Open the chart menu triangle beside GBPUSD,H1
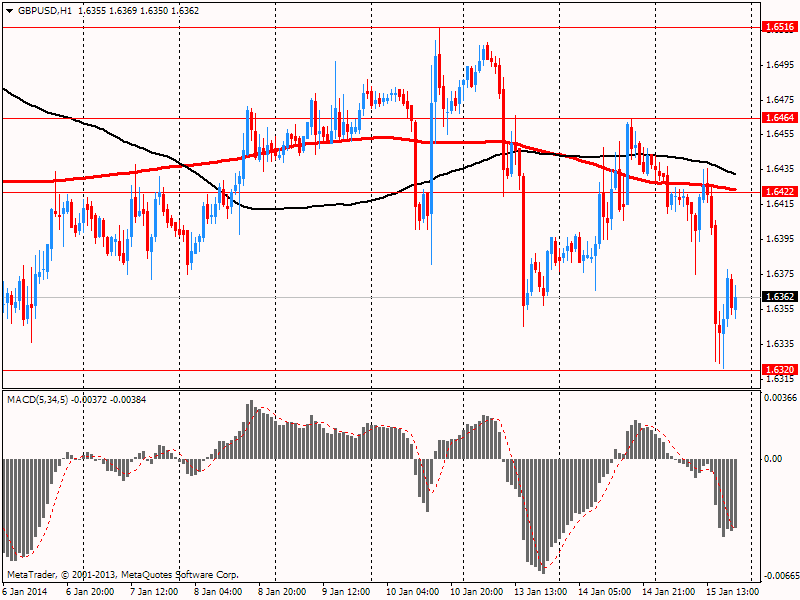Screen dimensions: 800x600 pos(9,11)
